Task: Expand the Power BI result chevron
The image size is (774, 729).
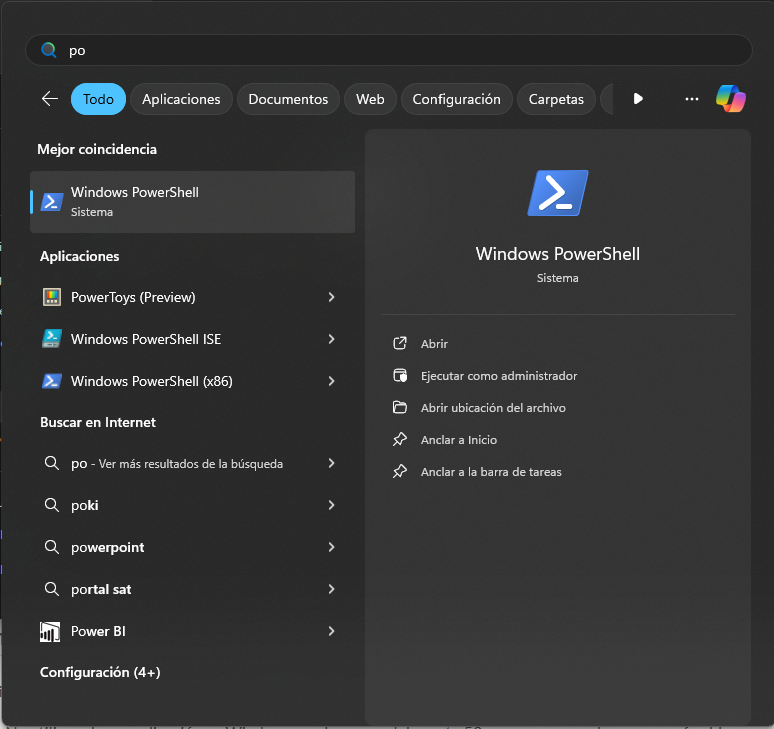Action: tap(331, 631)
